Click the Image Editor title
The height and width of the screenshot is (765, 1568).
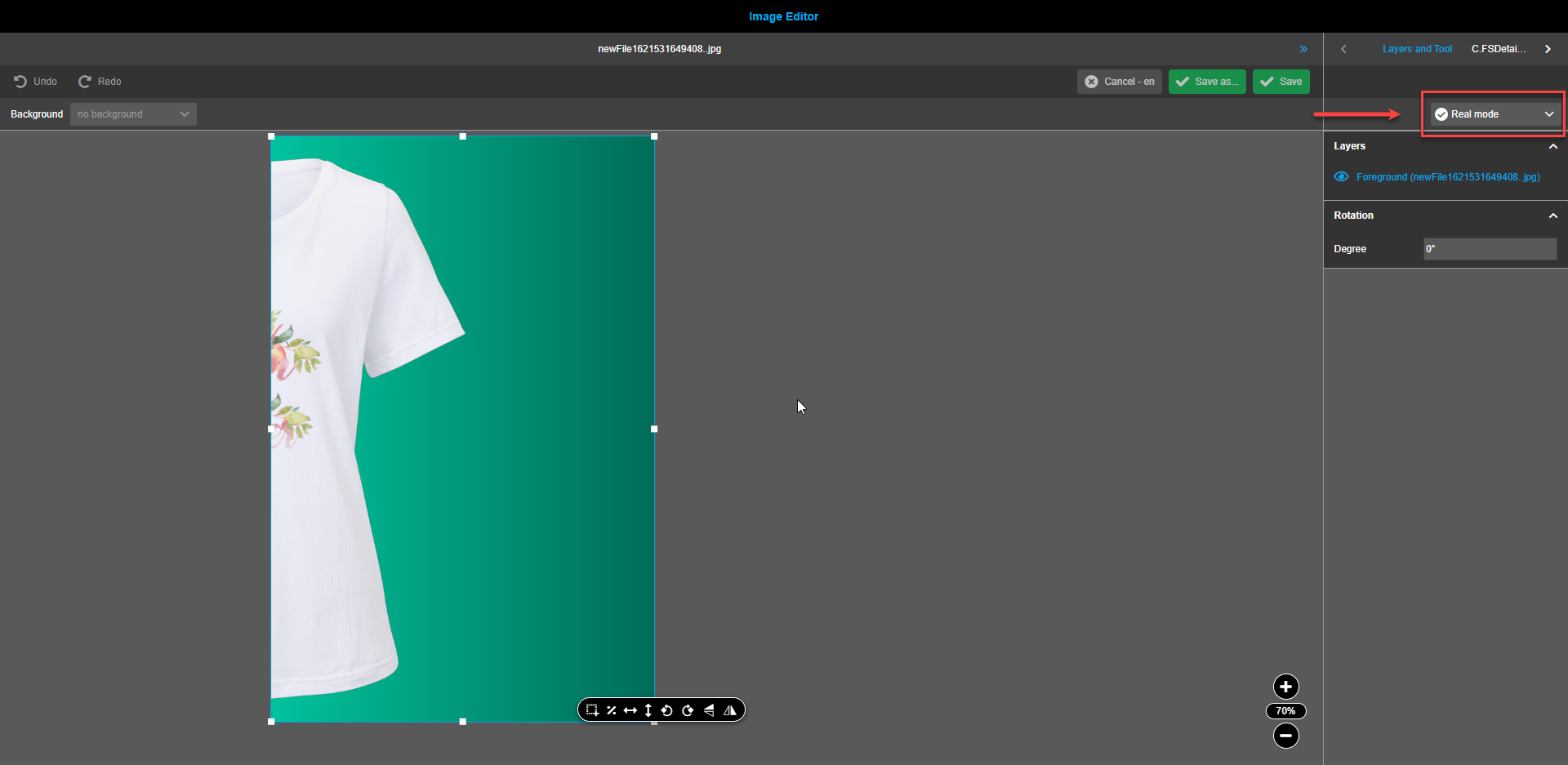click(x=783, y=16)
